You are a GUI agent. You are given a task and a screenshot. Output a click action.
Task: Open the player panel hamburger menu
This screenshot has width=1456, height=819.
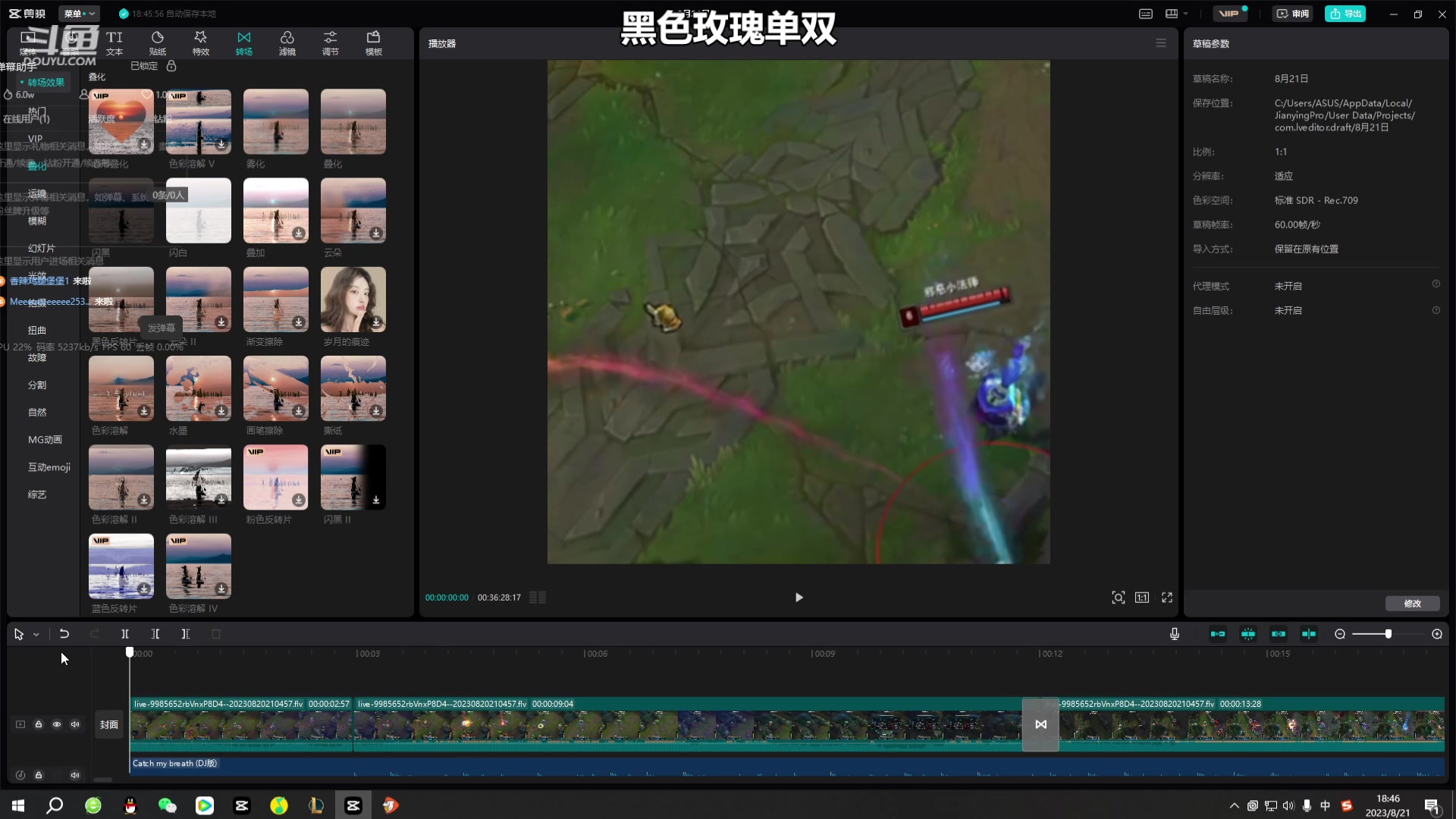(x=1161, y=43)
